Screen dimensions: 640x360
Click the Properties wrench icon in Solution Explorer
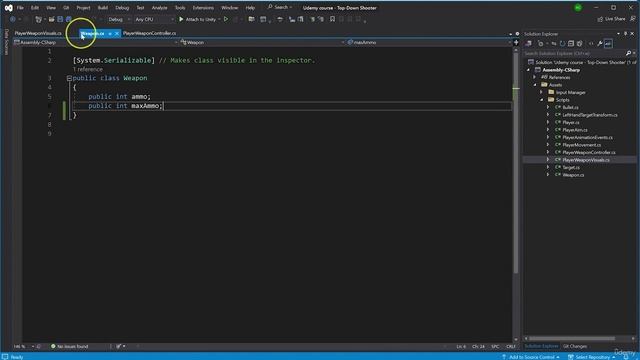[600, 44]
